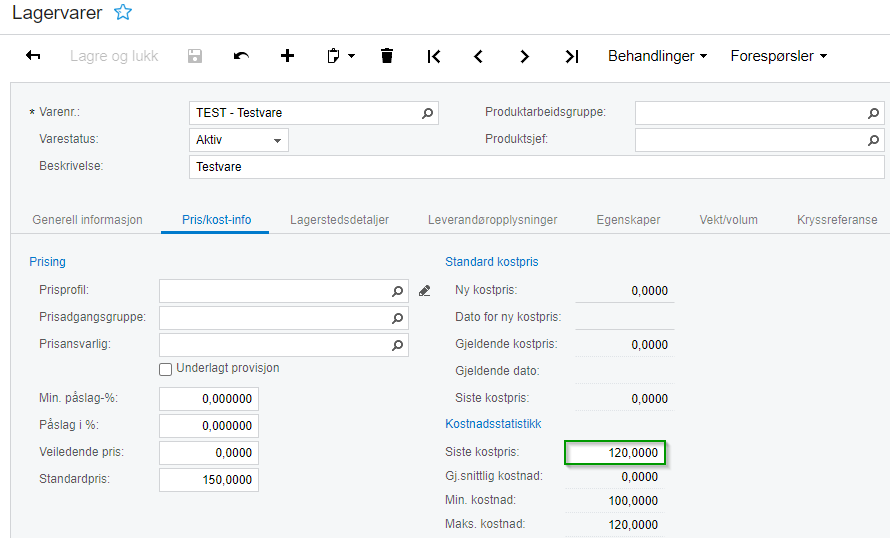Go to the previous record
This screenshot has height=538, width=890.
(478, 56)
